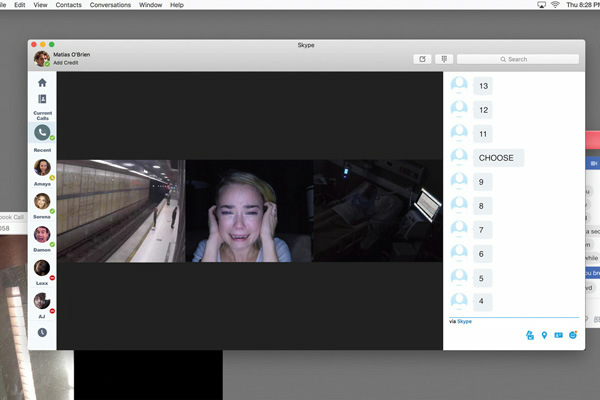Open the Conversations menu
Screen dimensions: 600x400
[x=110, y=5]
